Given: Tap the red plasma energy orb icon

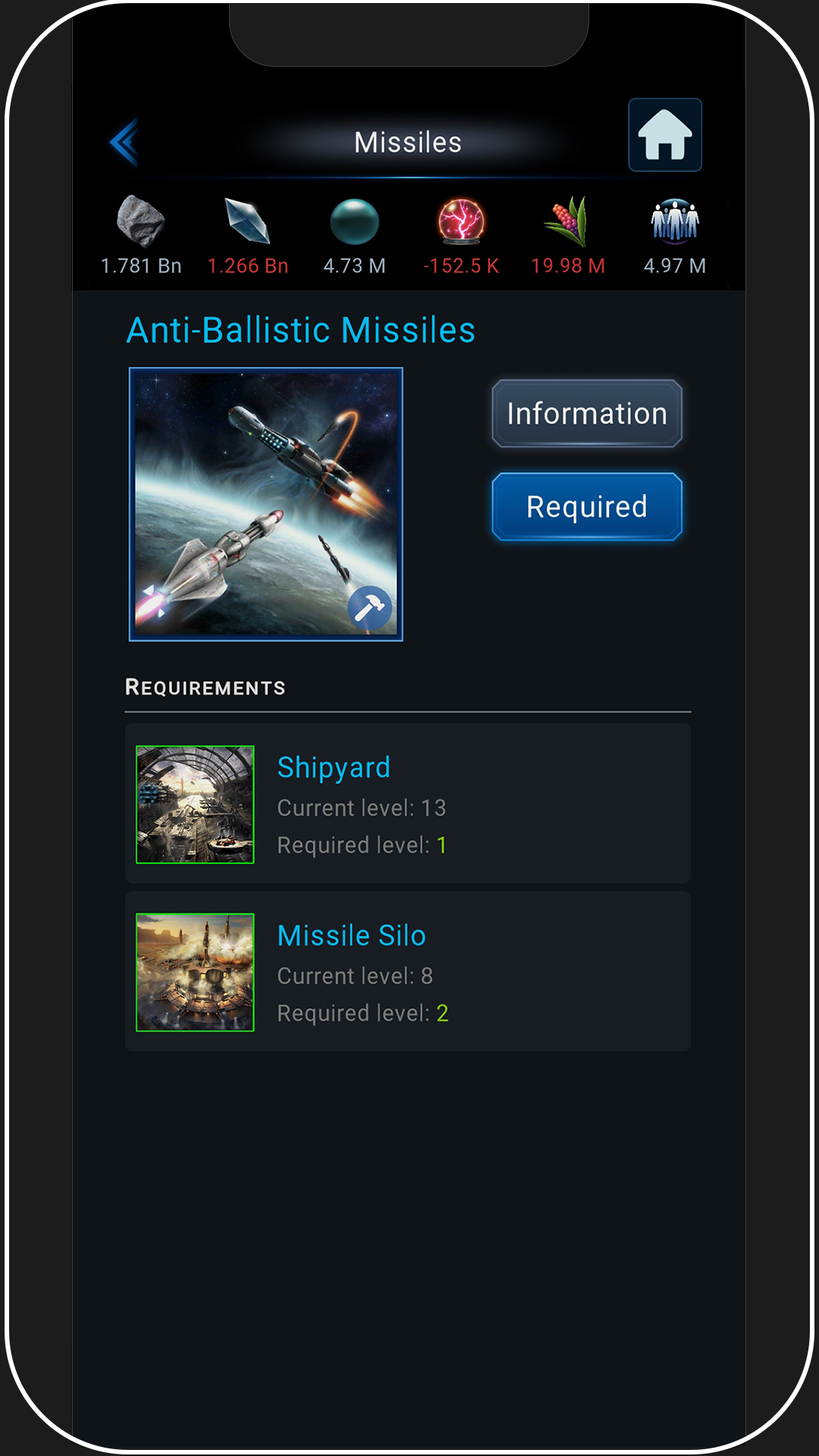Looking at the screenshot, I should 461,221.
